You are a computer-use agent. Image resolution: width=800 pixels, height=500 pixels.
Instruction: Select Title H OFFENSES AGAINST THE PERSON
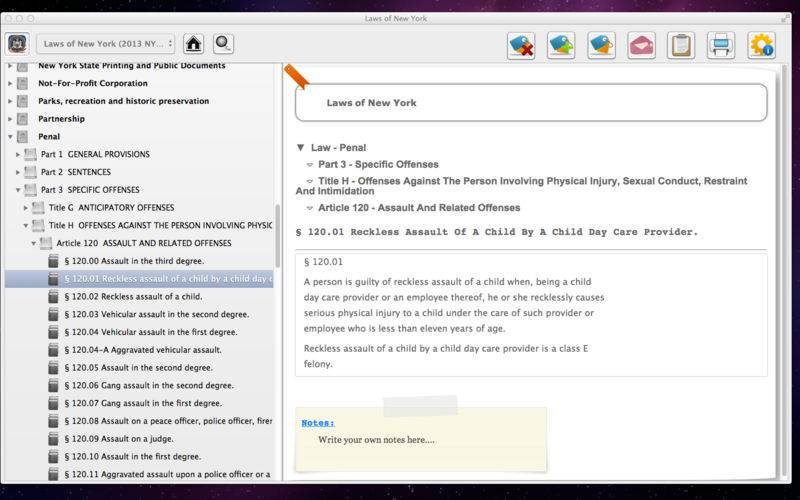tap(160, 226)
